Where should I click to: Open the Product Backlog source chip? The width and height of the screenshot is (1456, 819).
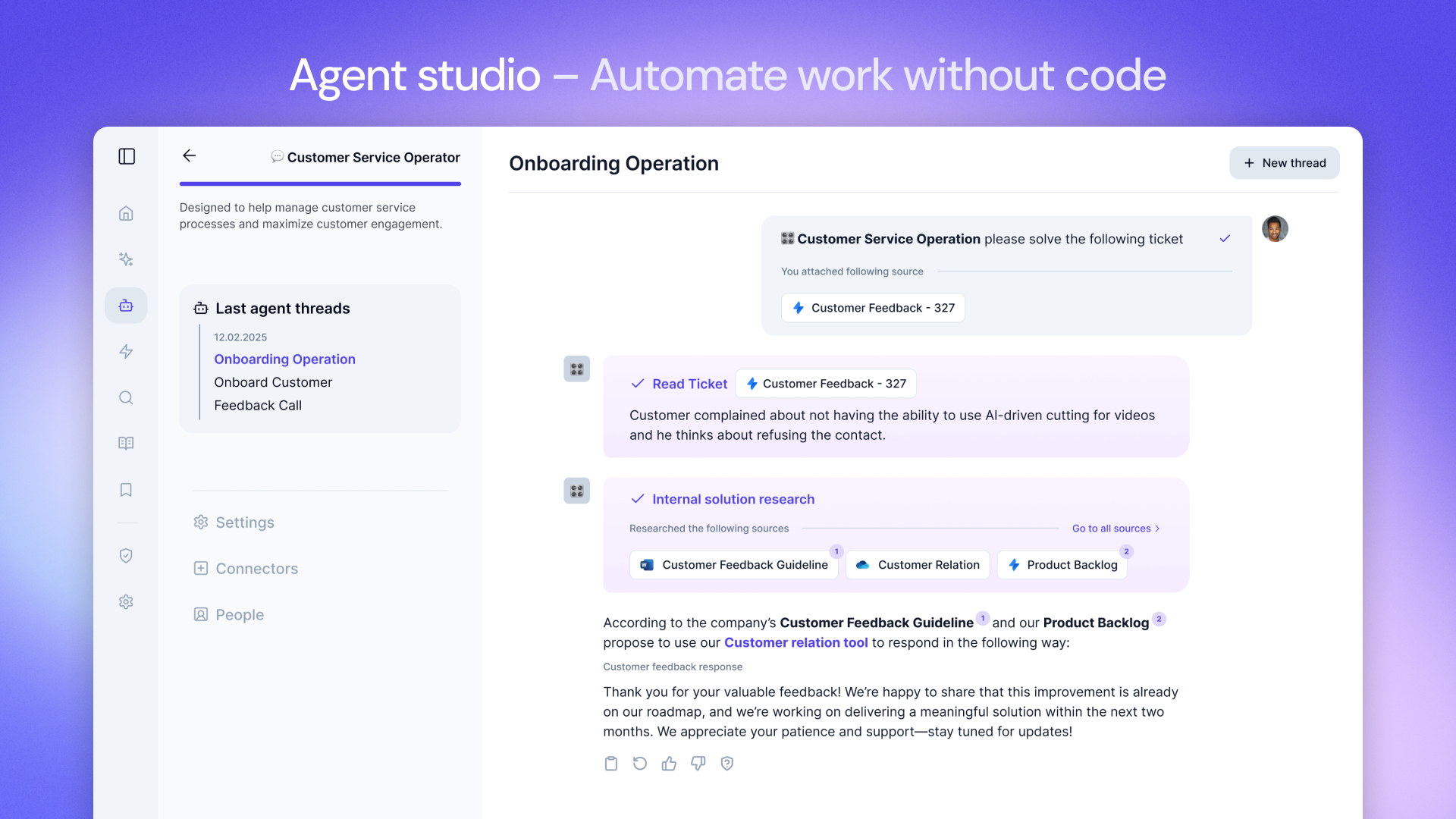click(1062, 565)
